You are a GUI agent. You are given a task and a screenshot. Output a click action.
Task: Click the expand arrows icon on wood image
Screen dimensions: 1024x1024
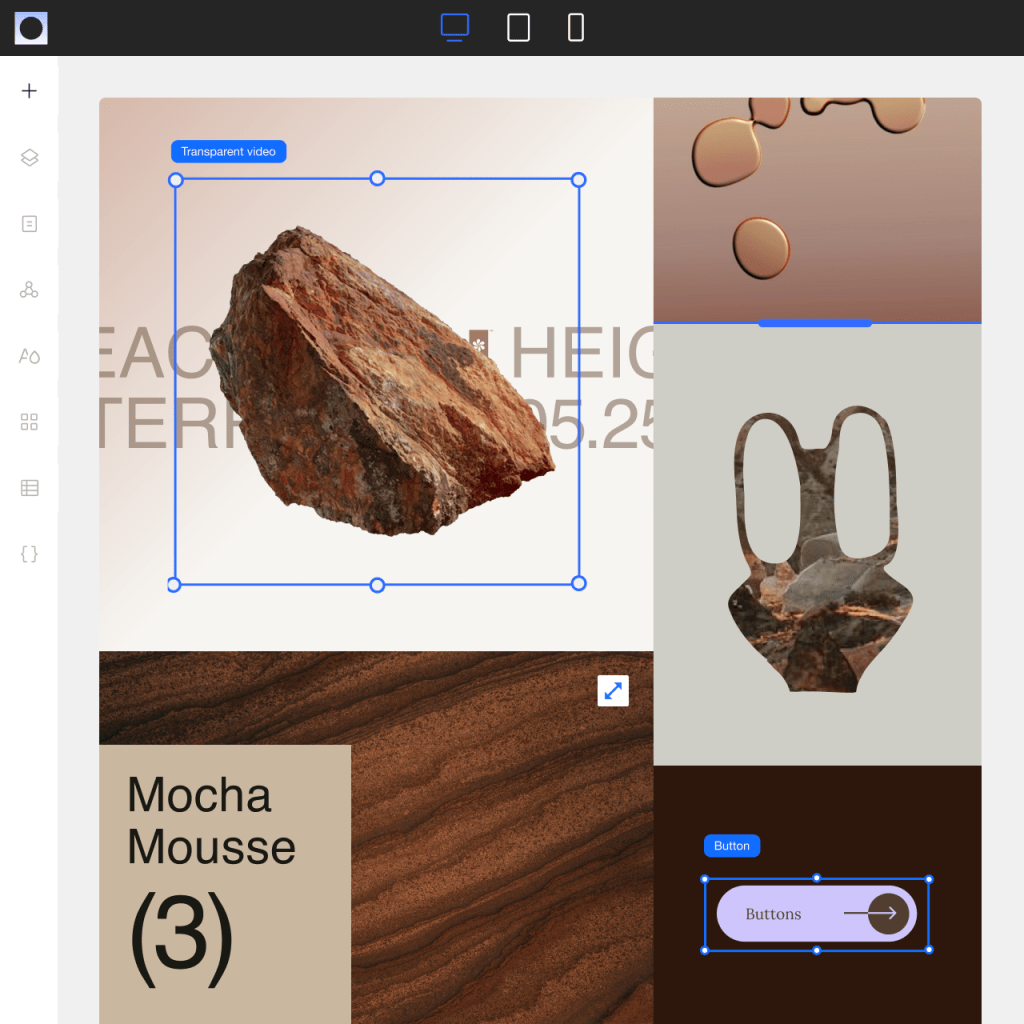pyautogui.click(x=613, y=690)
